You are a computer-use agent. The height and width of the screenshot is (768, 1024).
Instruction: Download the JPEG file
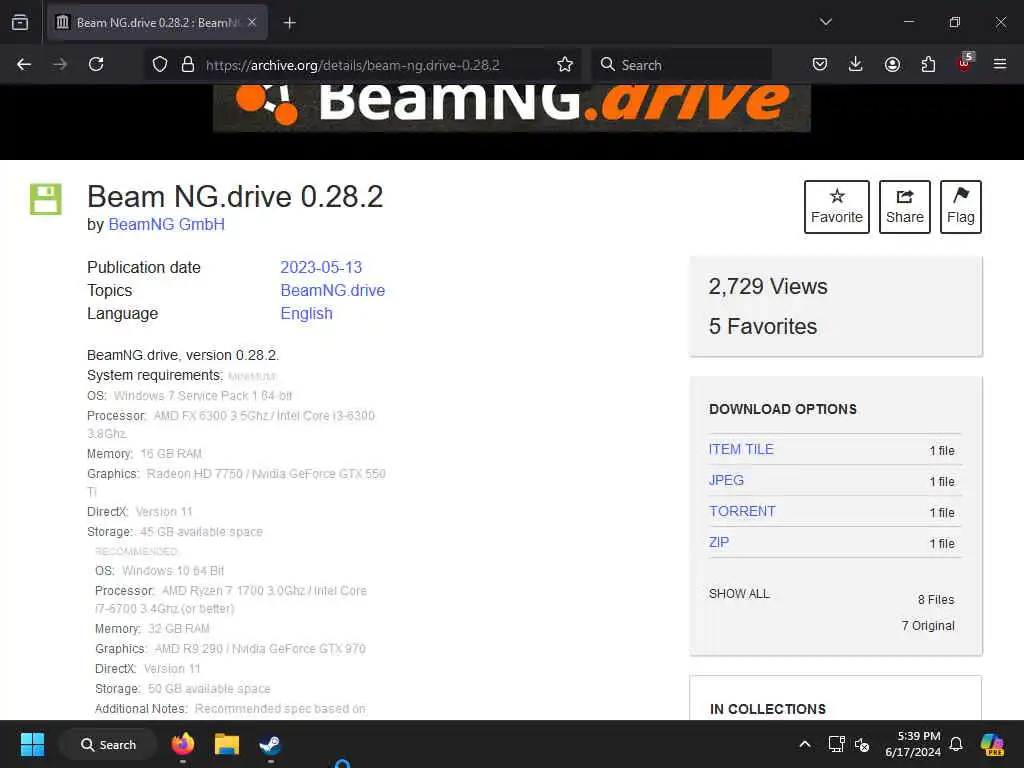tap(726, 480)
